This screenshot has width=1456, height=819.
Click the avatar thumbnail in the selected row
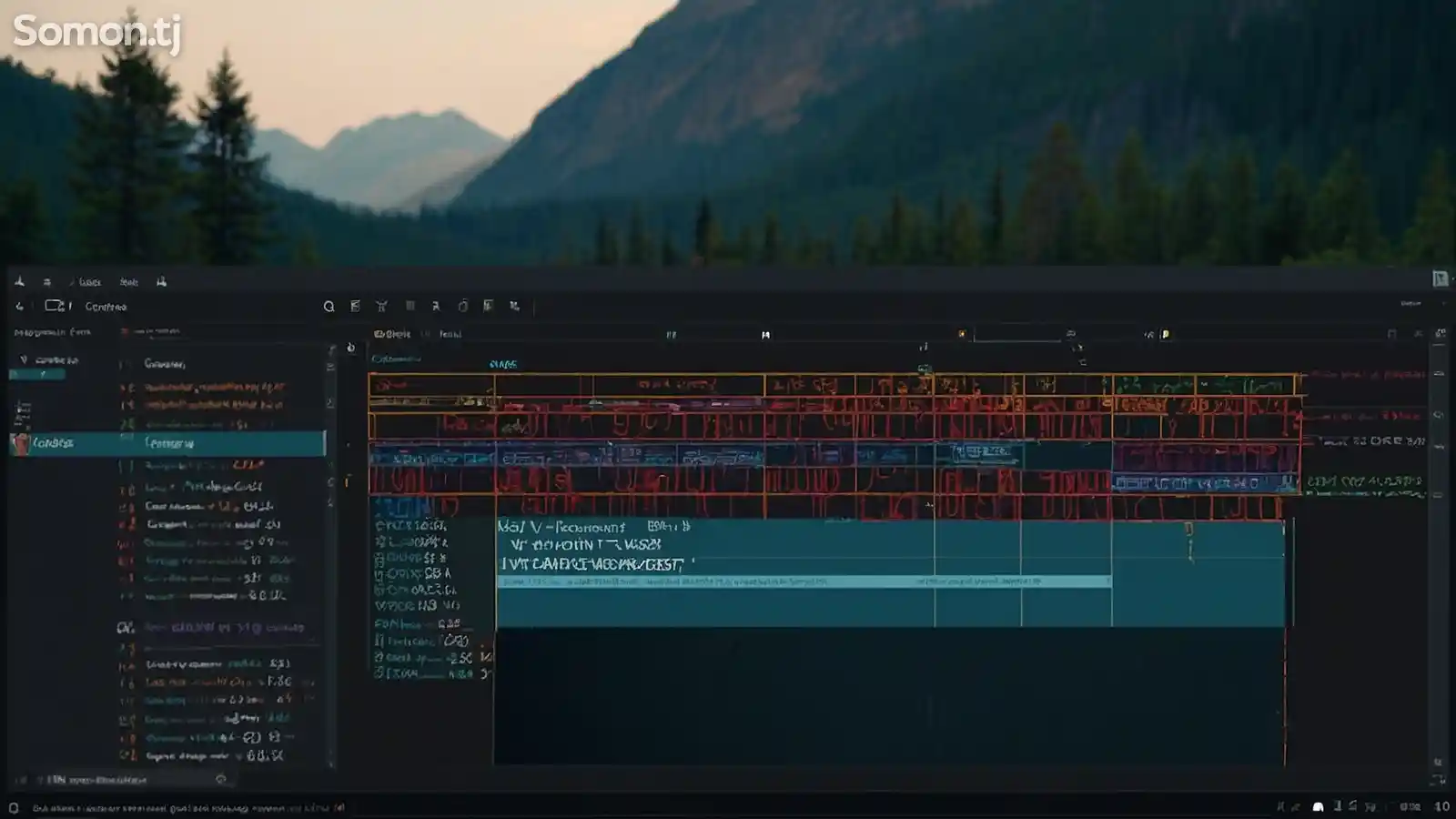click(19, 443)
